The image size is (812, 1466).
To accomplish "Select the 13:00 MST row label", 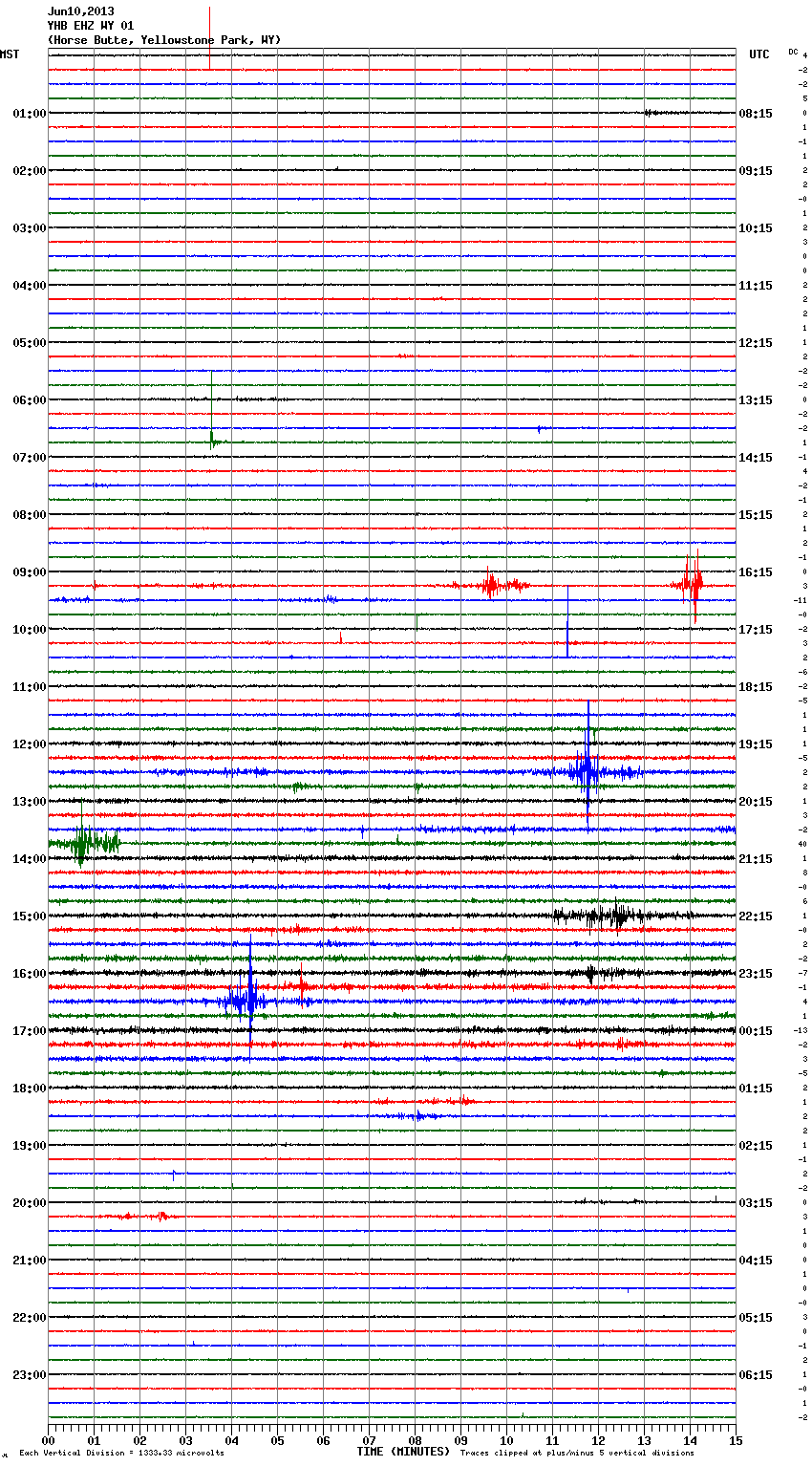I will (x=29, y=802).
